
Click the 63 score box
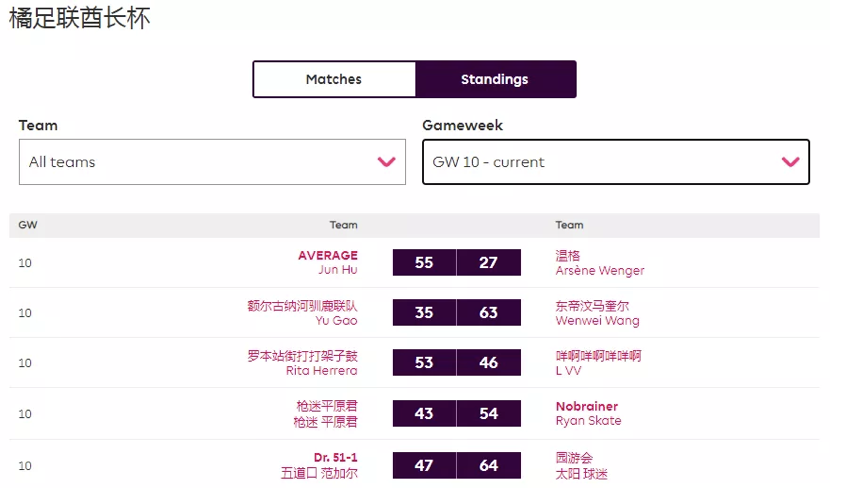tap(488, 313)
